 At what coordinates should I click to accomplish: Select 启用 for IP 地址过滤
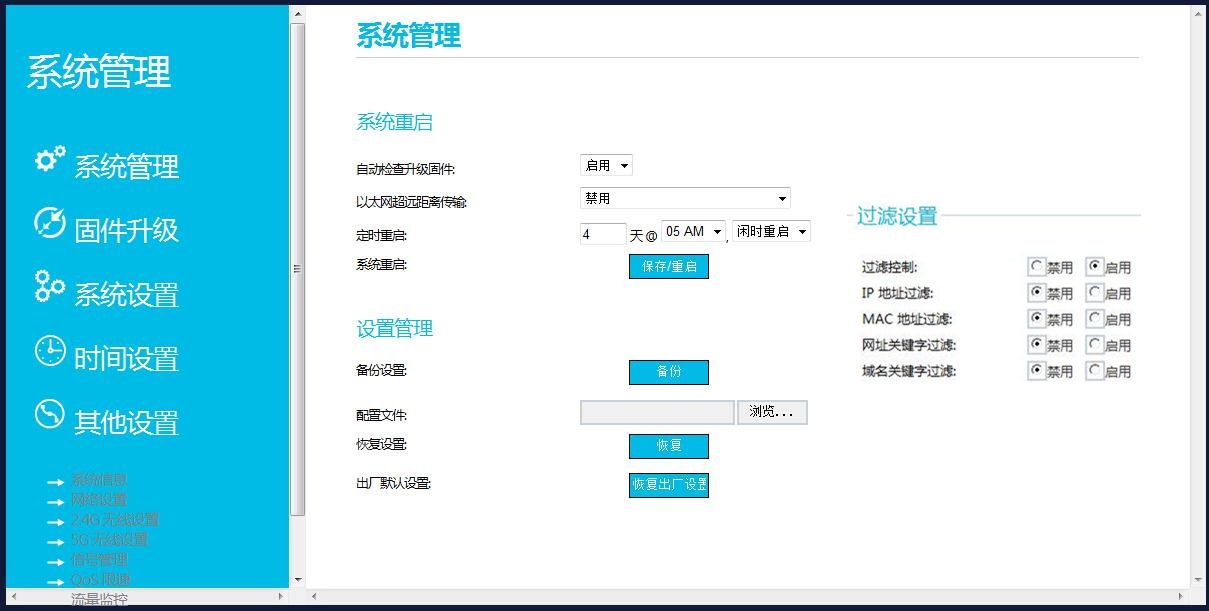click(x=1094, y=293)
